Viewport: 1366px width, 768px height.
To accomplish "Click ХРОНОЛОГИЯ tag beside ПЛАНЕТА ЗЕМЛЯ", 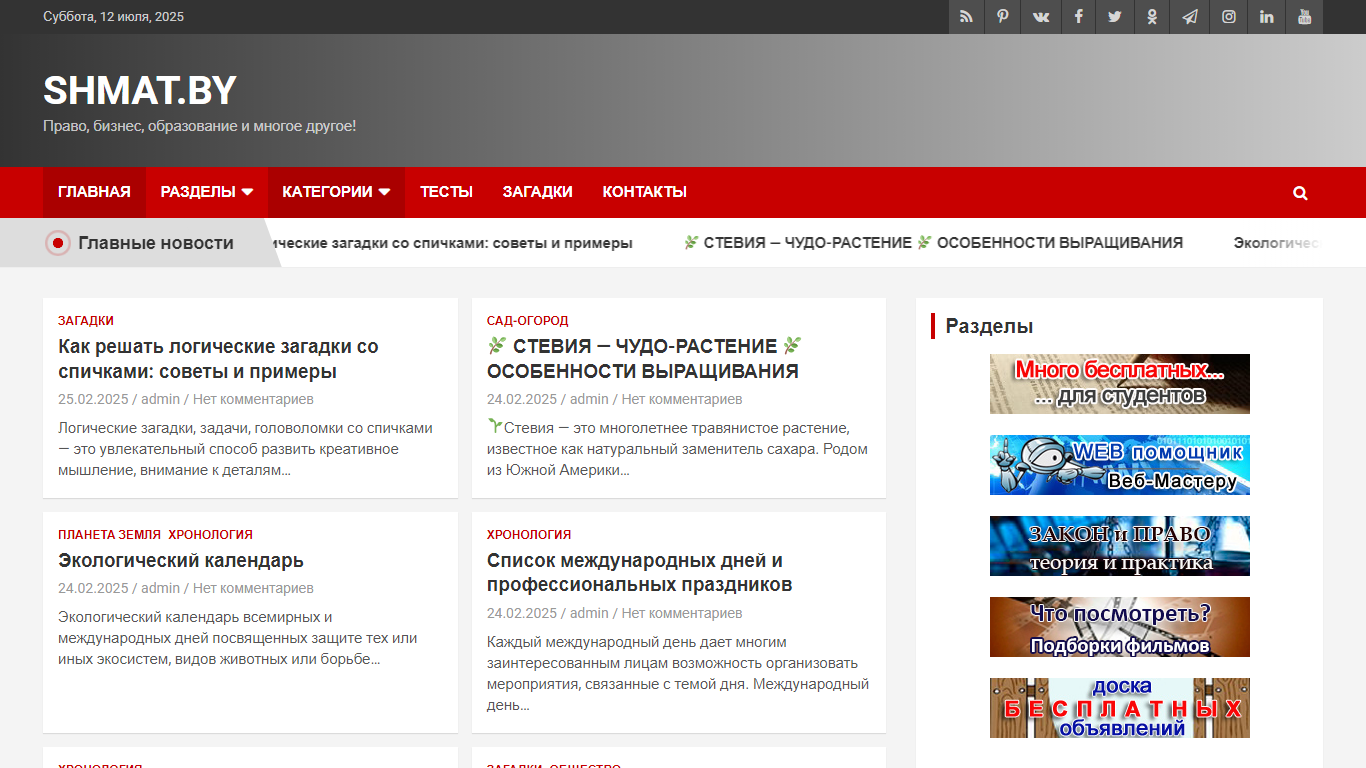I will [x=210, y=535].
